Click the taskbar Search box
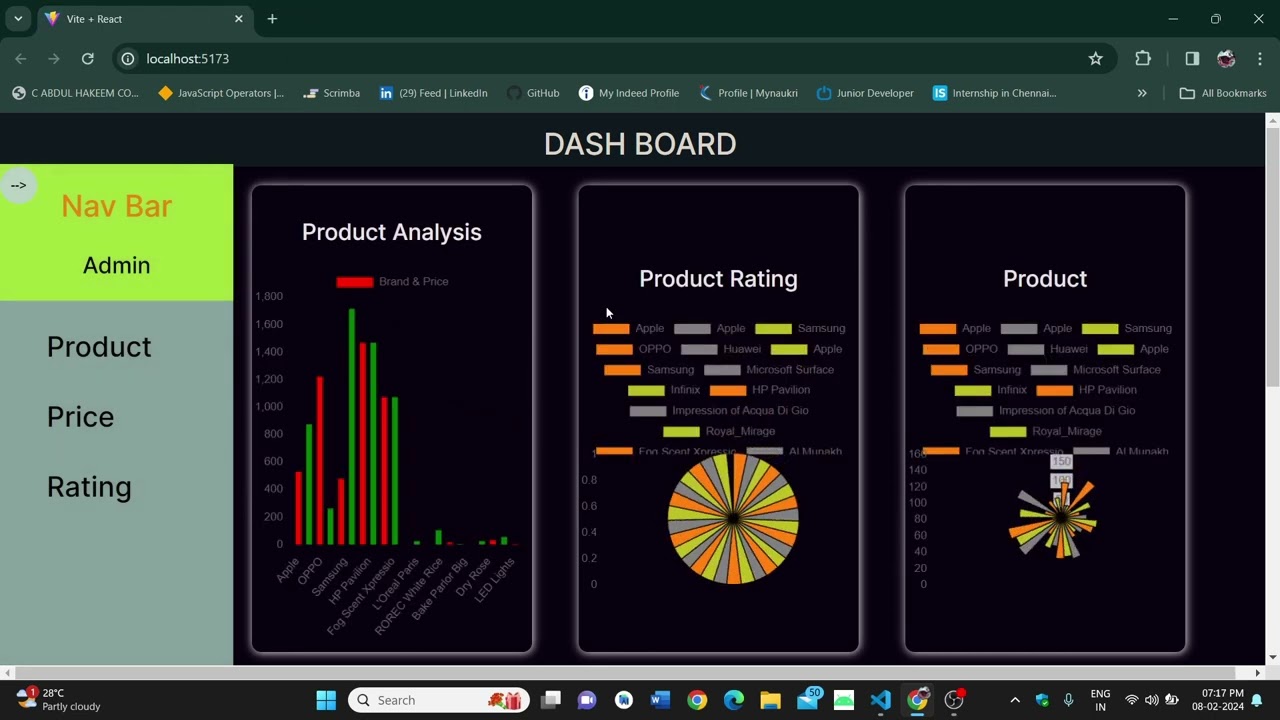 coord(440,700)
